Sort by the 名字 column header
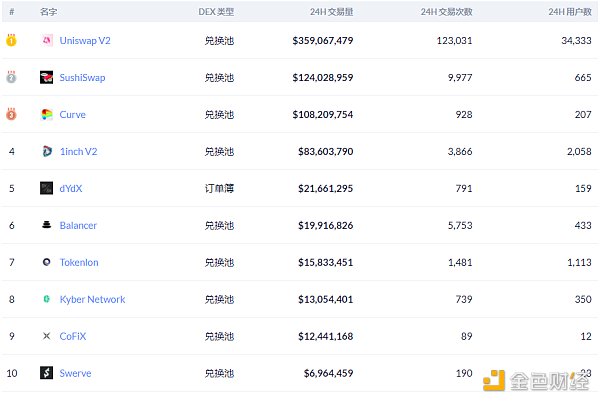The image size is (600, 402). (49, 12)
